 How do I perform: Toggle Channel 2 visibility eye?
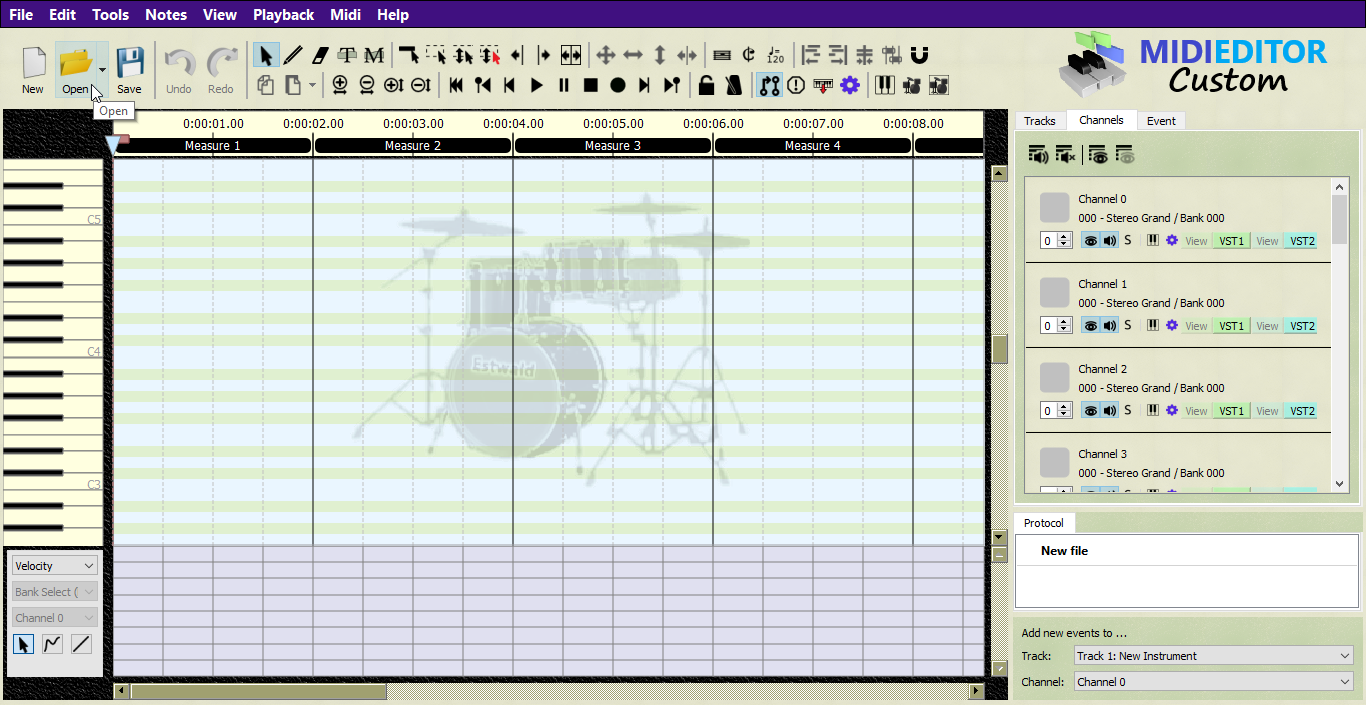1091,411
